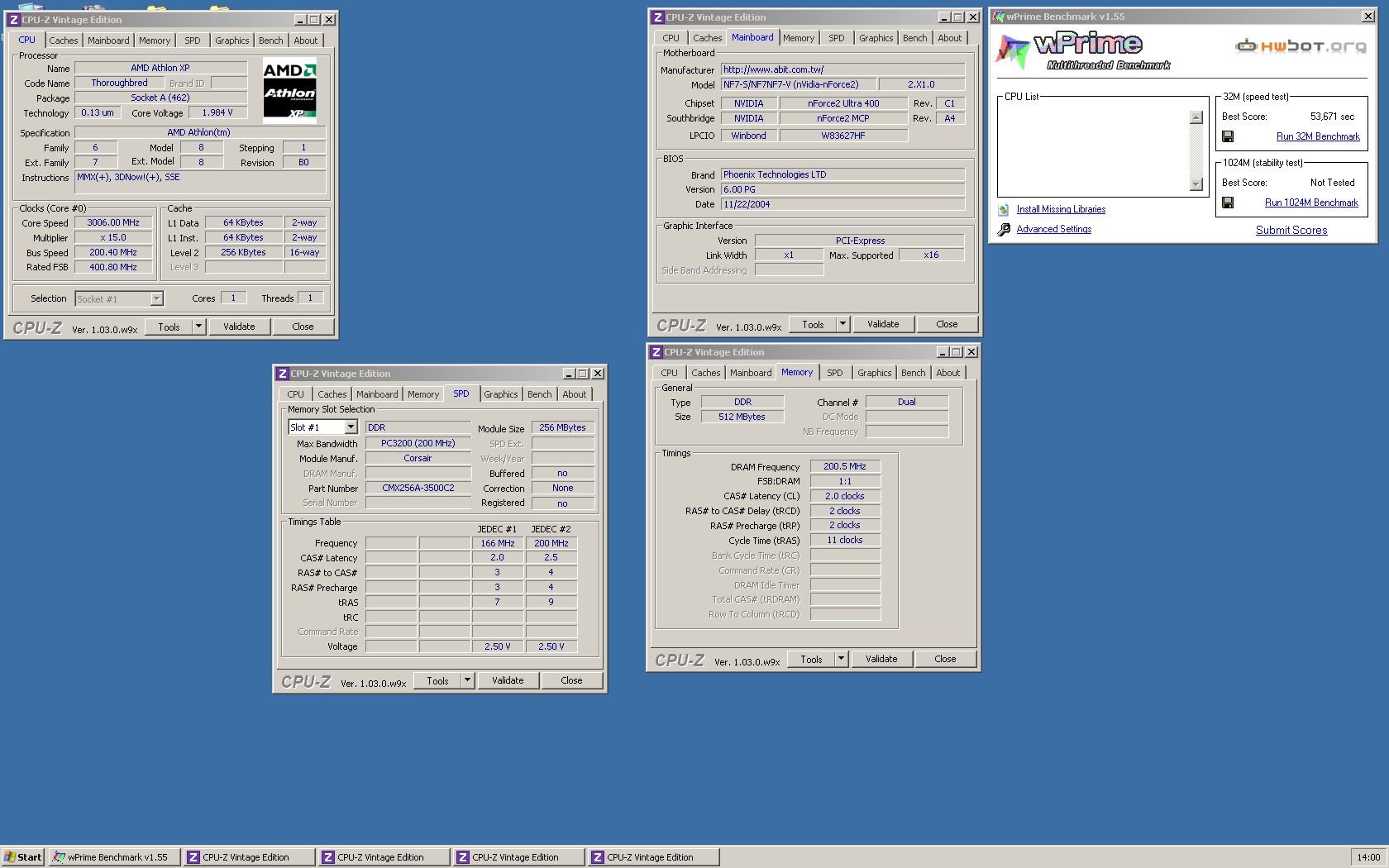Image resolution: width=1389 pixels, height=868 pixels.
Task: Click the Module Manuf. Corsair value
Action: [418, 458]
